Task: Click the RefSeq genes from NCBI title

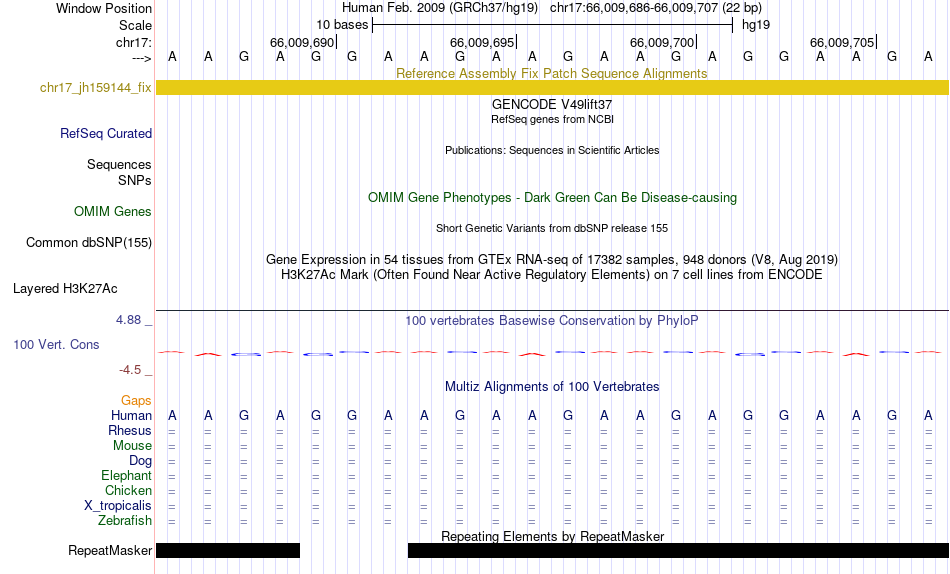Action: pyautogui.click(x=552, y=119)
